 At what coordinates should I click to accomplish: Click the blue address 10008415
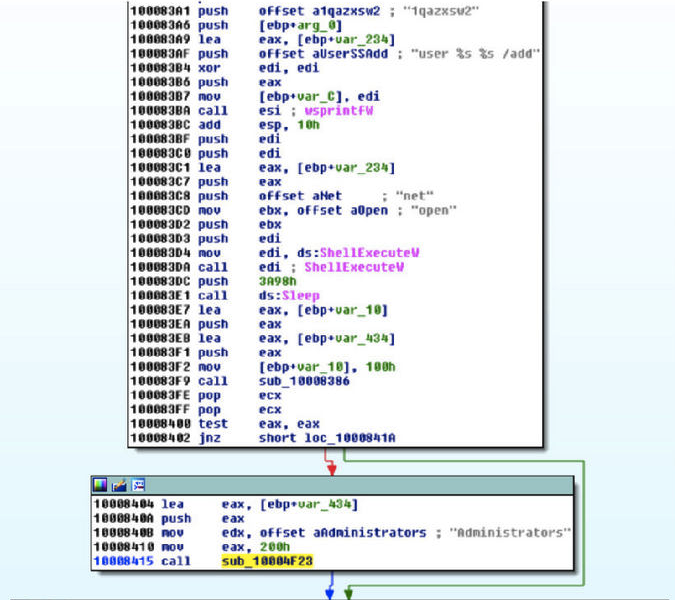123,561
